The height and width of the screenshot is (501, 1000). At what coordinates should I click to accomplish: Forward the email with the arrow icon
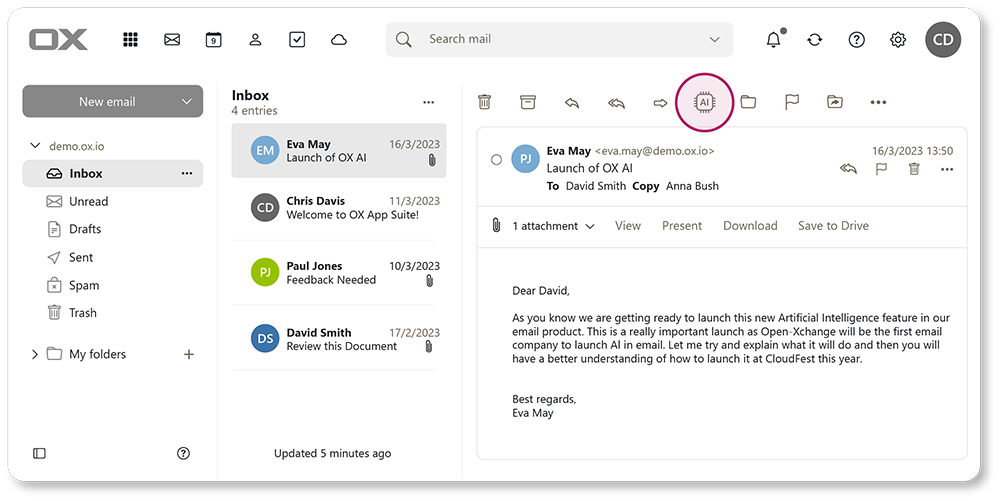660,102
